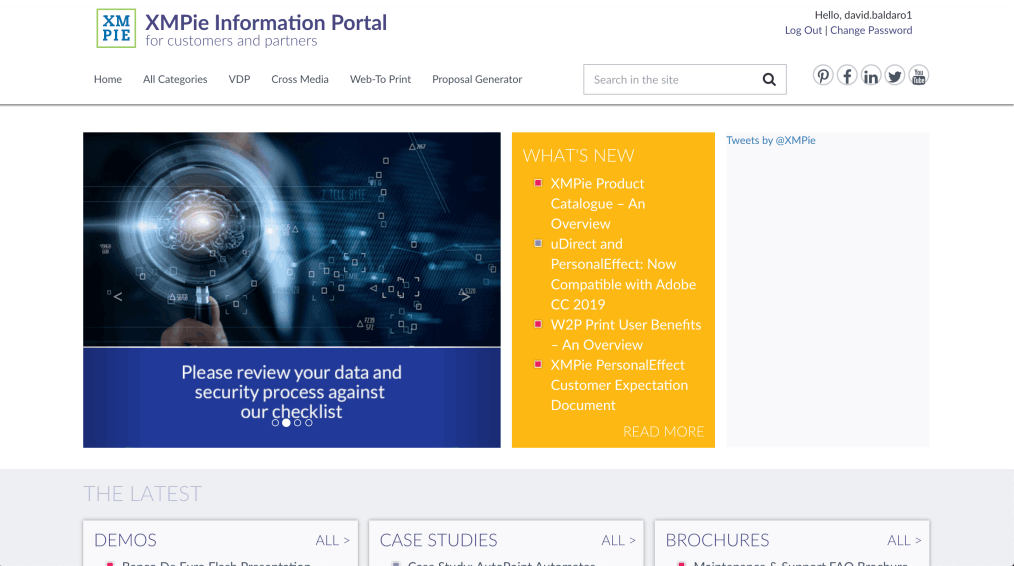The width and height of the screenshot is (1014, 566).
Task: Open PersonalEffect Customer Expectation Document link
Action: [619, 385]
